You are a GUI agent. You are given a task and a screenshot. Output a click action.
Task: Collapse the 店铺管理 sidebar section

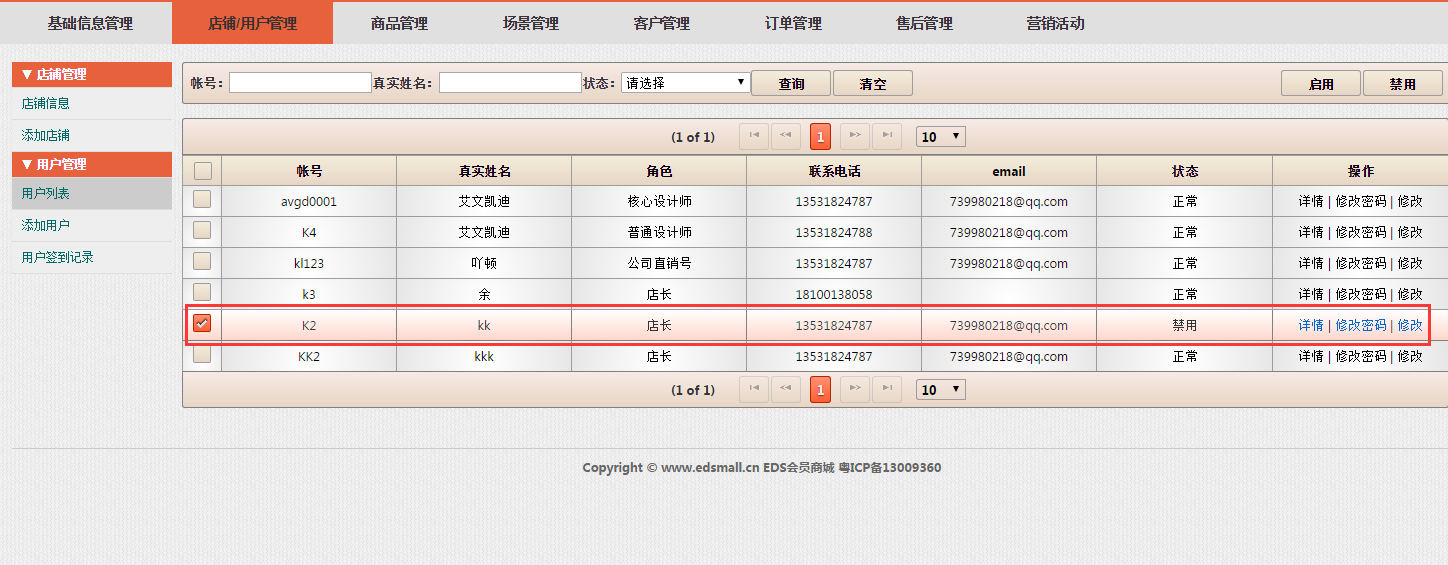click(x=91, y=74)
